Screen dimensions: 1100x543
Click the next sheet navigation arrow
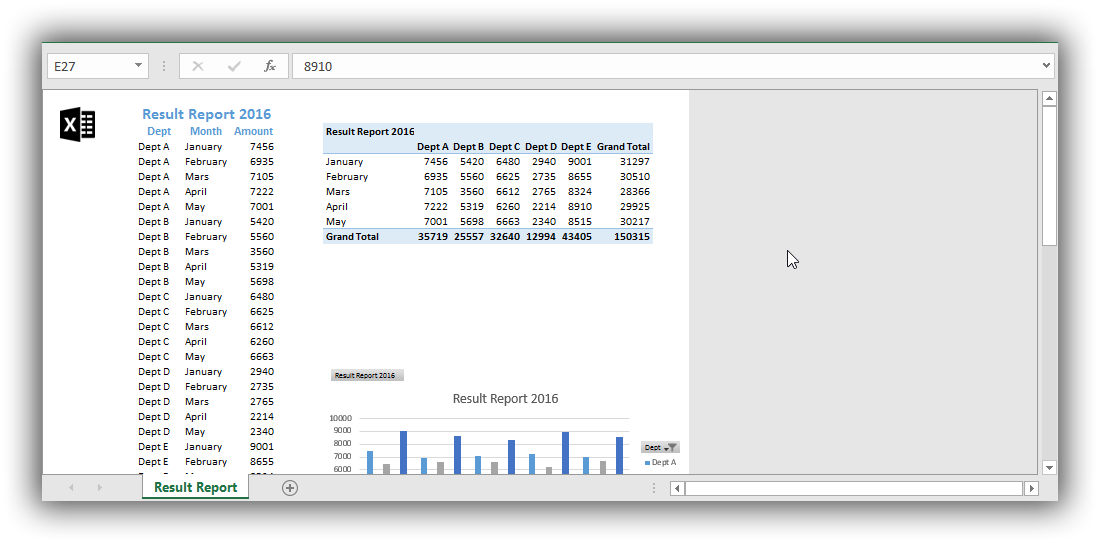[x=100, y=488]
